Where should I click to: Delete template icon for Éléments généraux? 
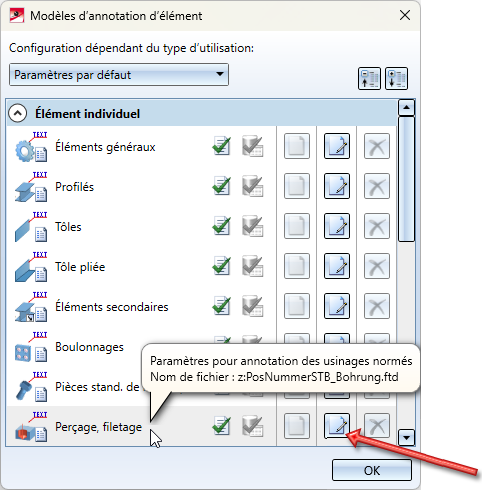pyautogui.click(x=377, y=146)
